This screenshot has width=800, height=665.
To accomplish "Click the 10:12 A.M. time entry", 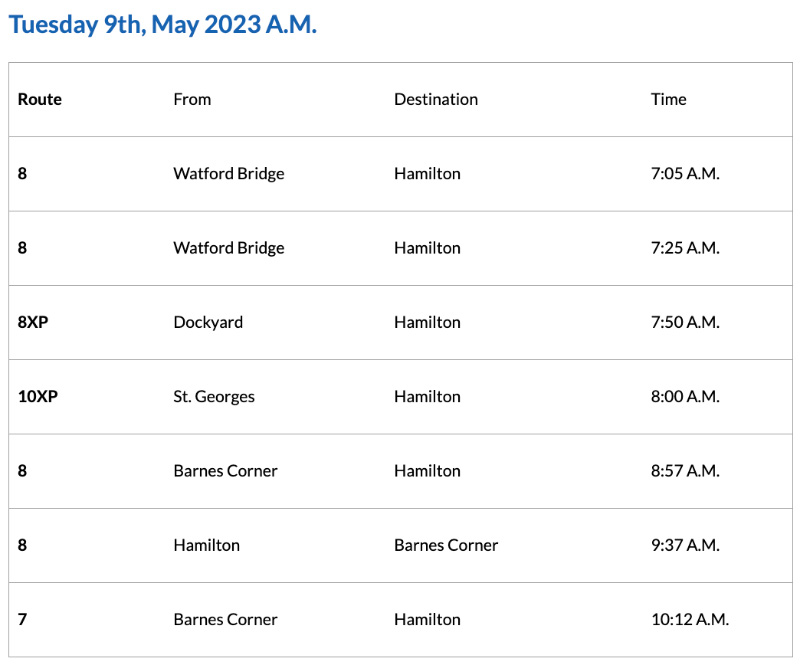I will [690, 619].
